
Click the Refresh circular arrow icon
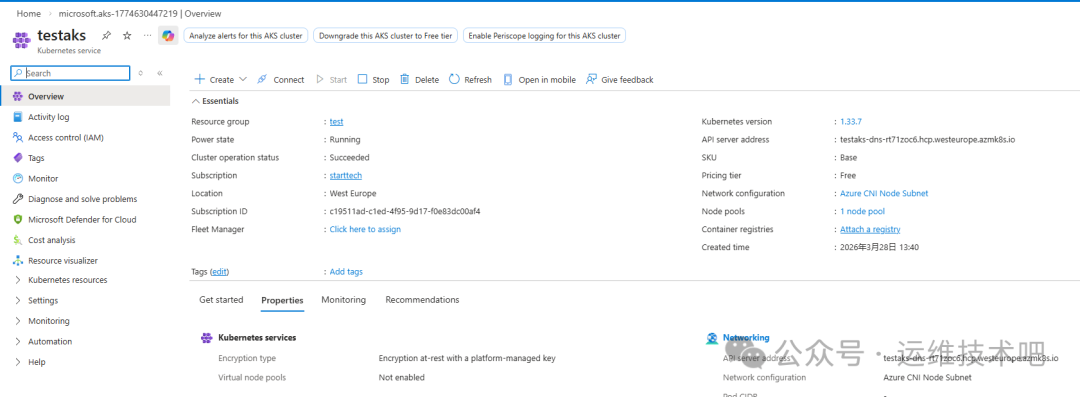(454, 79)
